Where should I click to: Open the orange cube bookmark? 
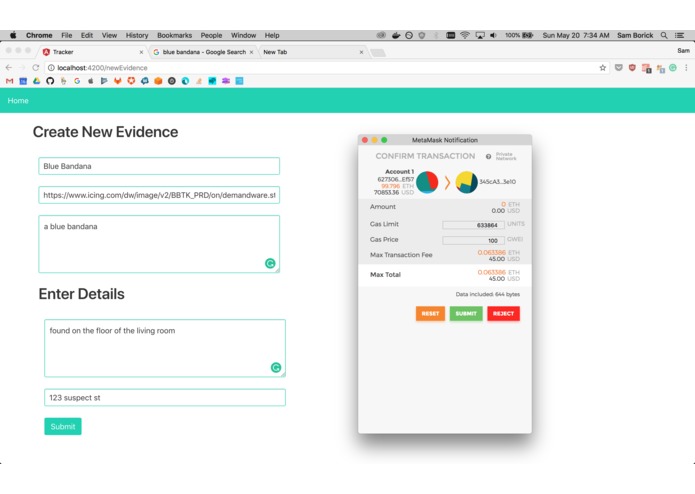point(158,81)
